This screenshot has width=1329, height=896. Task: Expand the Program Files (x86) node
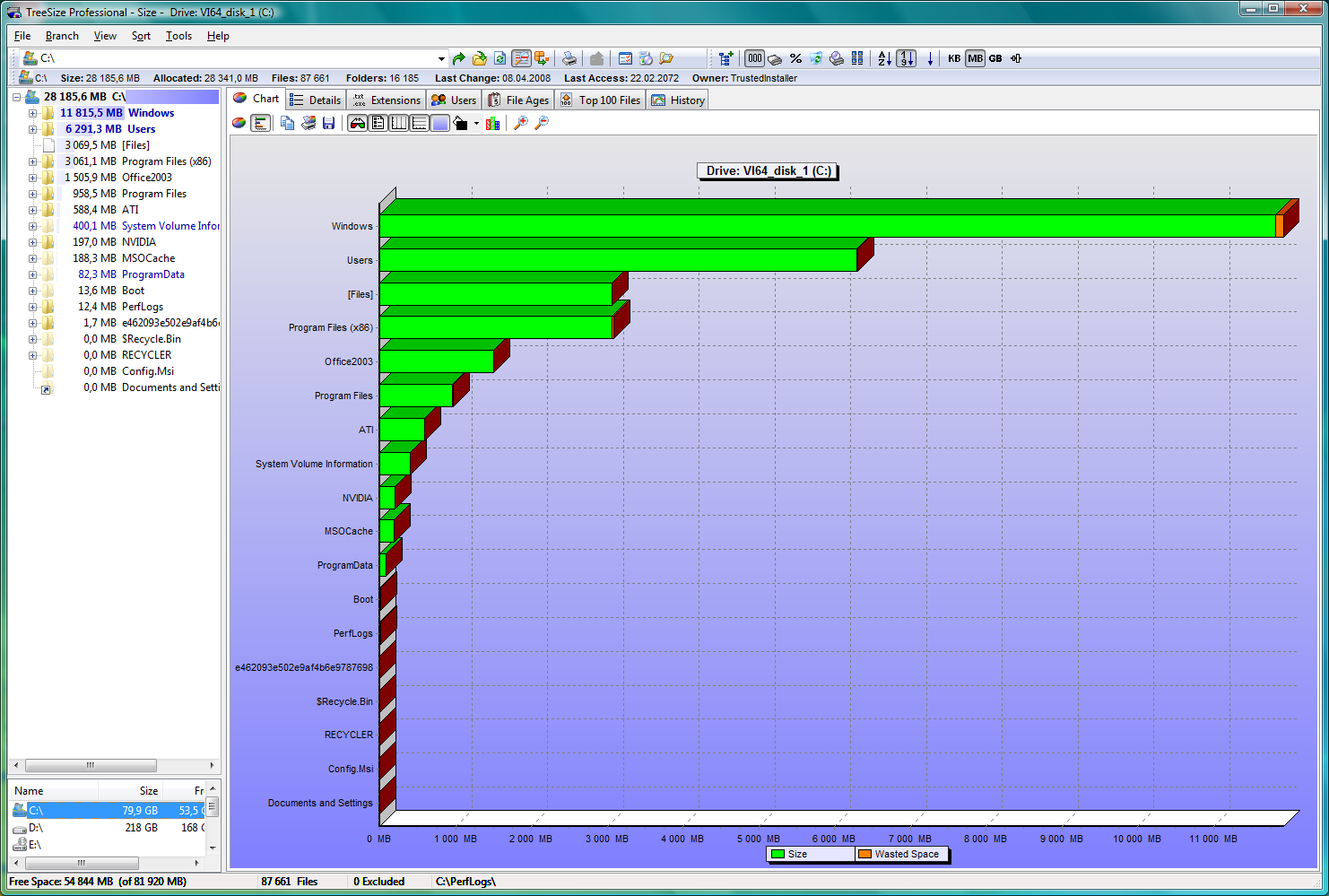32,161
